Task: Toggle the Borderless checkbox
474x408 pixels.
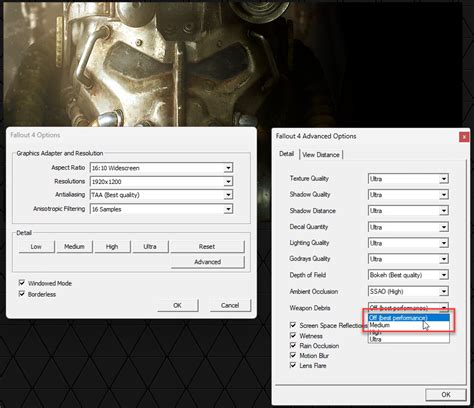Action: pos(22,294)
